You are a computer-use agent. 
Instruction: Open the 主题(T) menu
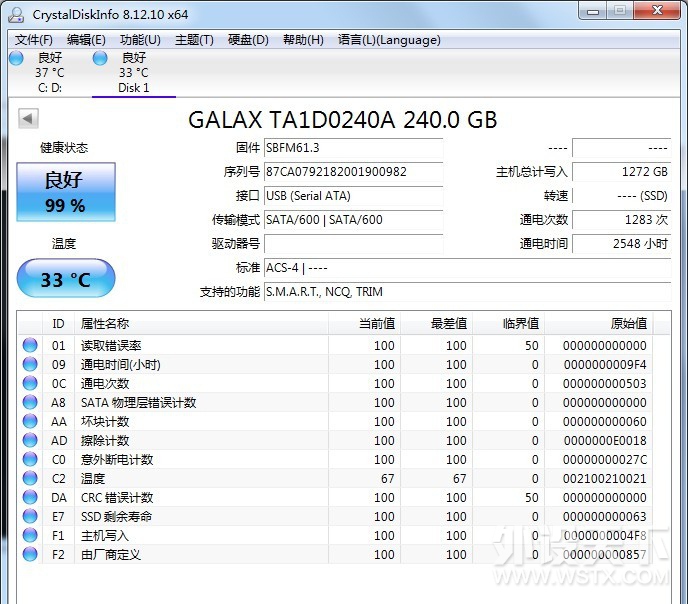click(x=194, y=40)
